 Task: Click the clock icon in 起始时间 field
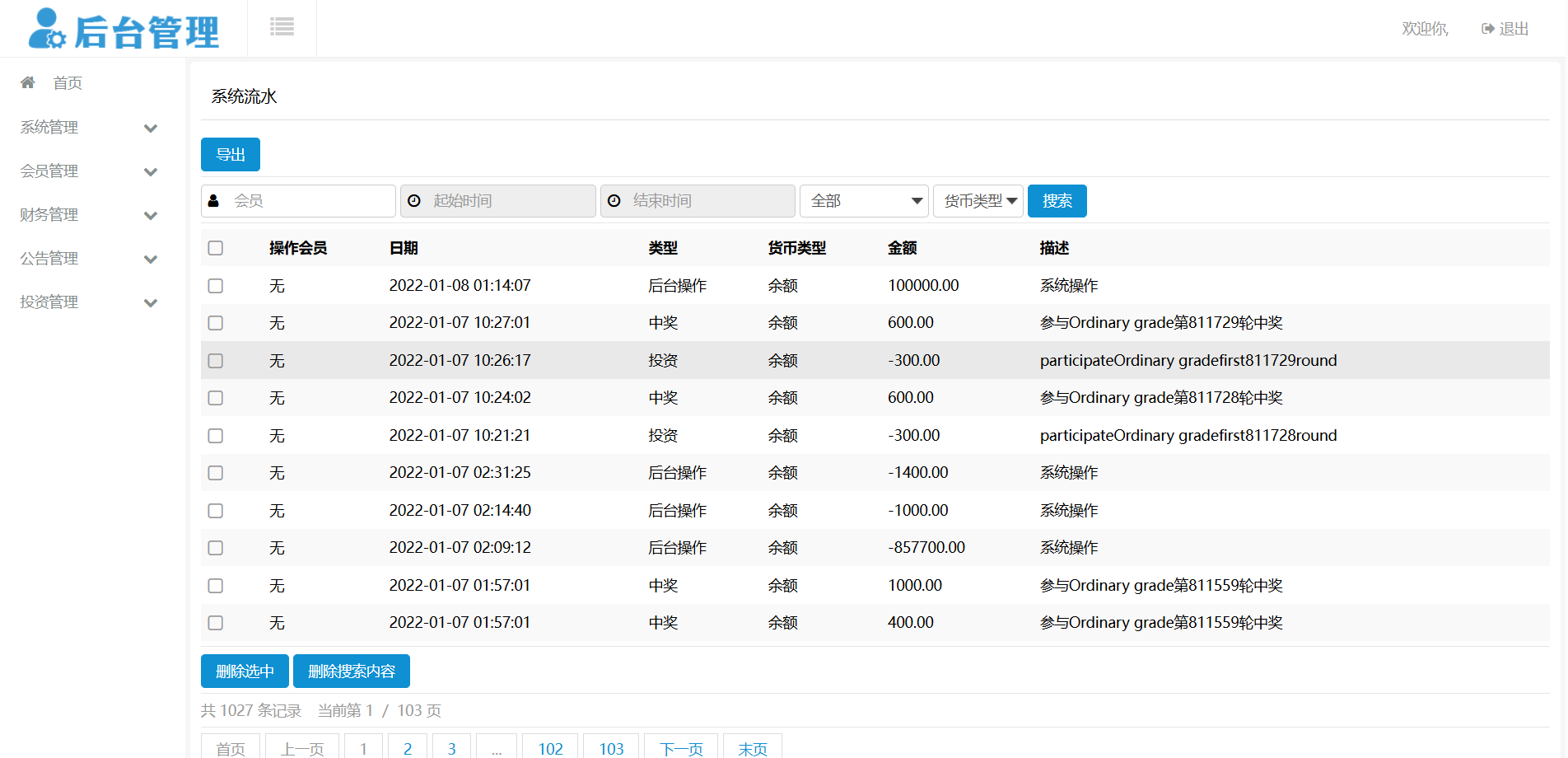414,201
